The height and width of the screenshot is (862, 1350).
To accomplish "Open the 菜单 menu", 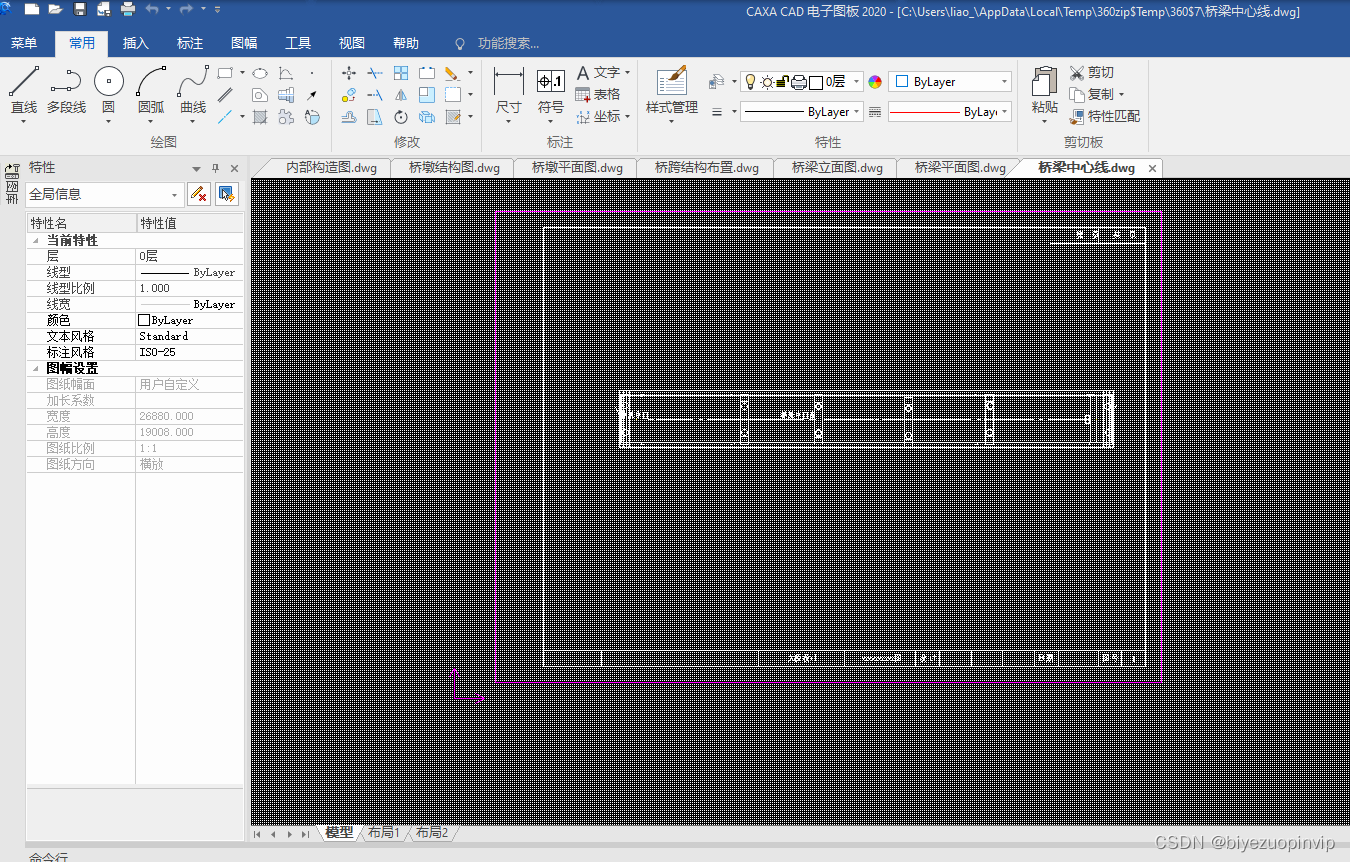I will [24, 43].
